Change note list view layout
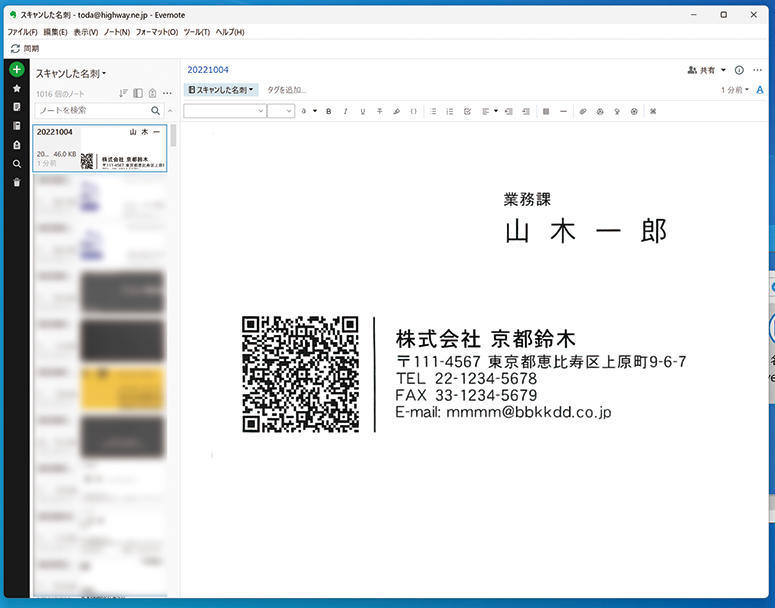775x608 pixels. pos(138,93)
